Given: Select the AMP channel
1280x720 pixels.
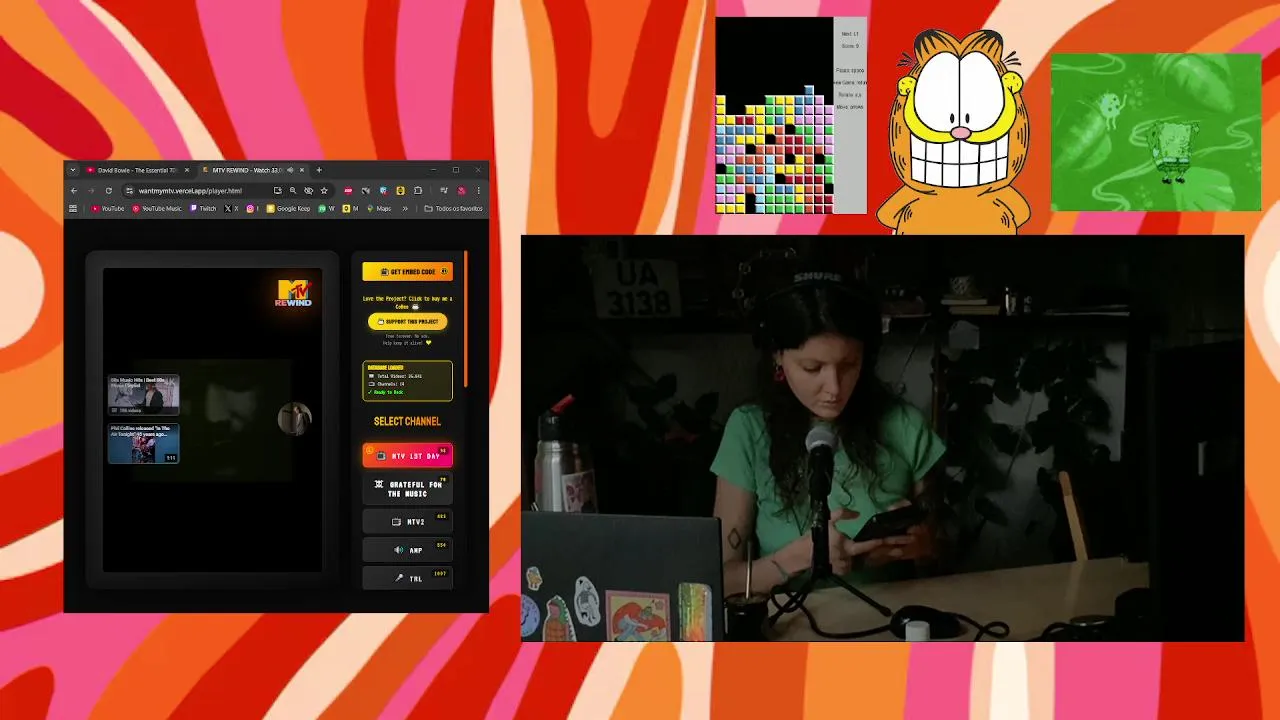Looking at the screenshot, I should click(x=407, y=549).
